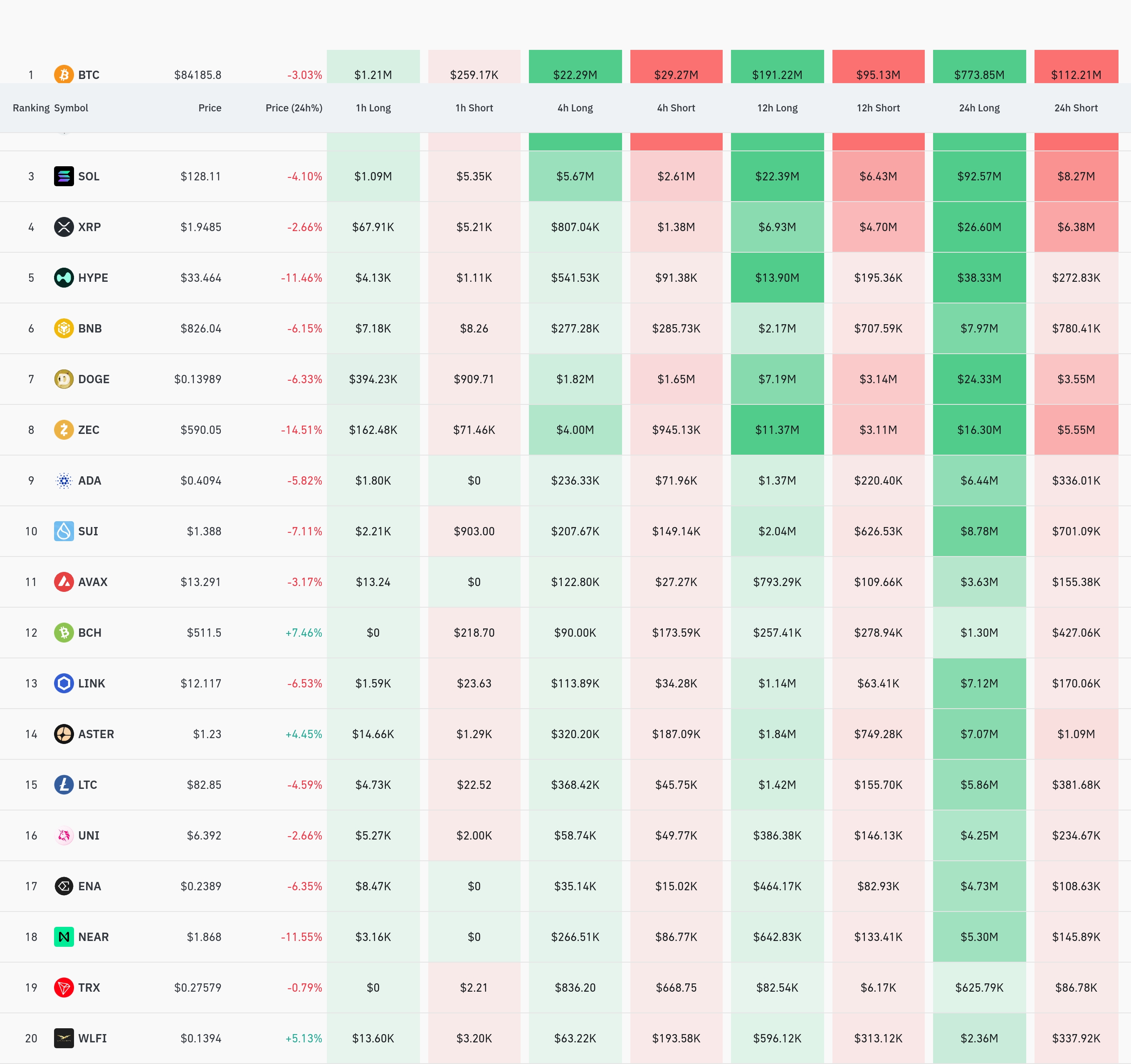Click the Solana SOL coin icon

[64, 176]
